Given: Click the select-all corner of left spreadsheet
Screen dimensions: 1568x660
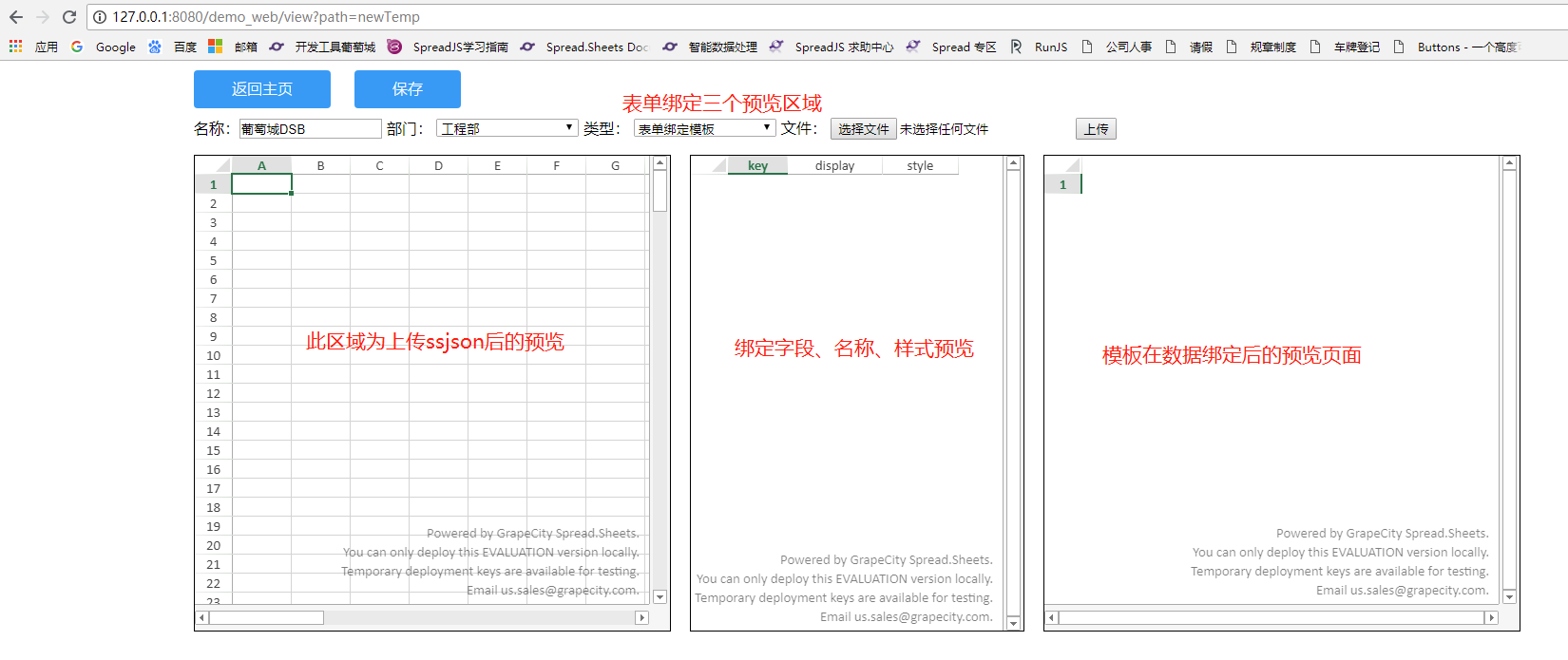Looking at the screenshot, I should 213,165.
